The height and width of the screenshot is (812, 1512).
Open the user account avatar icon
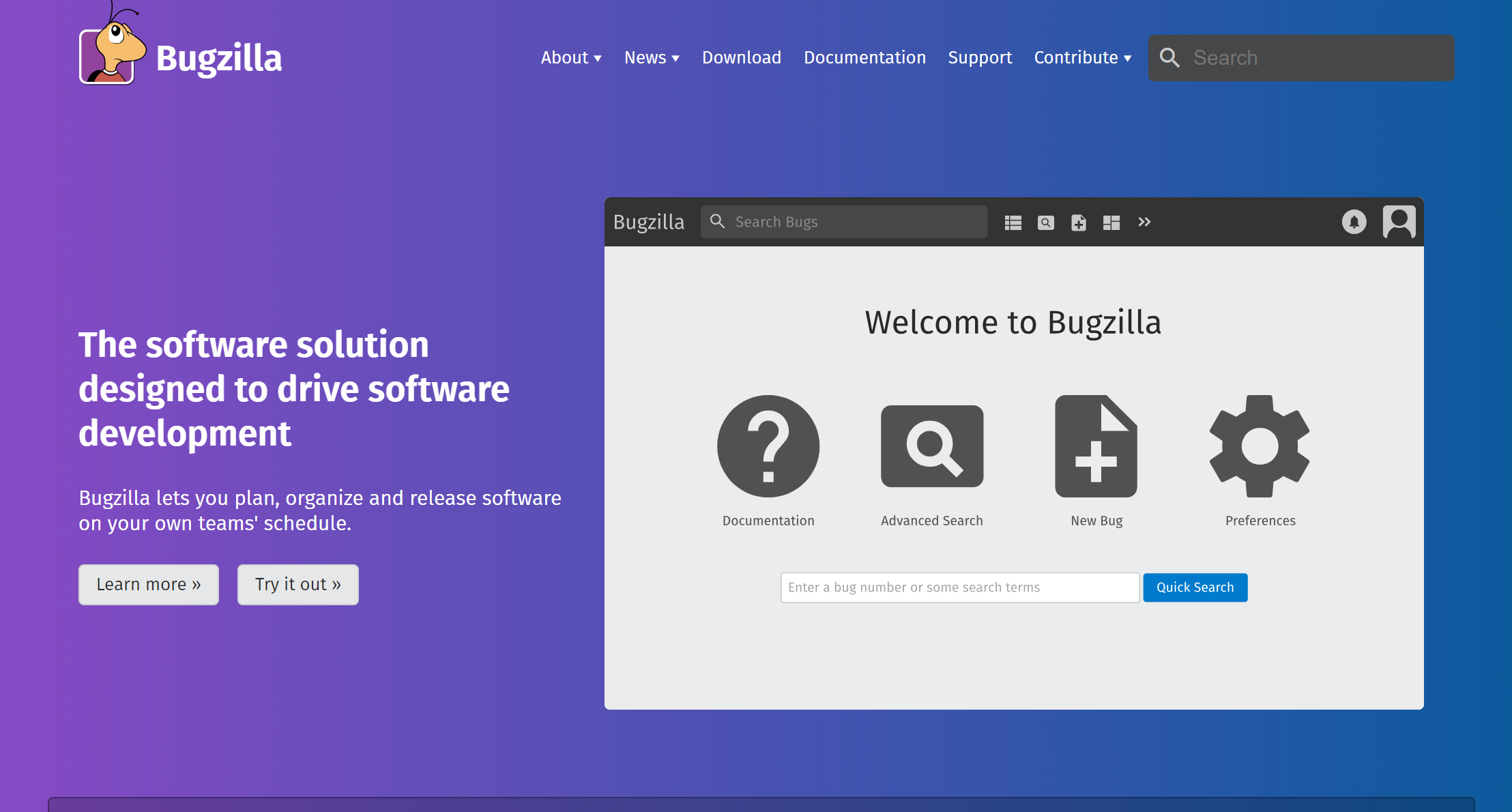(1399, 222)
